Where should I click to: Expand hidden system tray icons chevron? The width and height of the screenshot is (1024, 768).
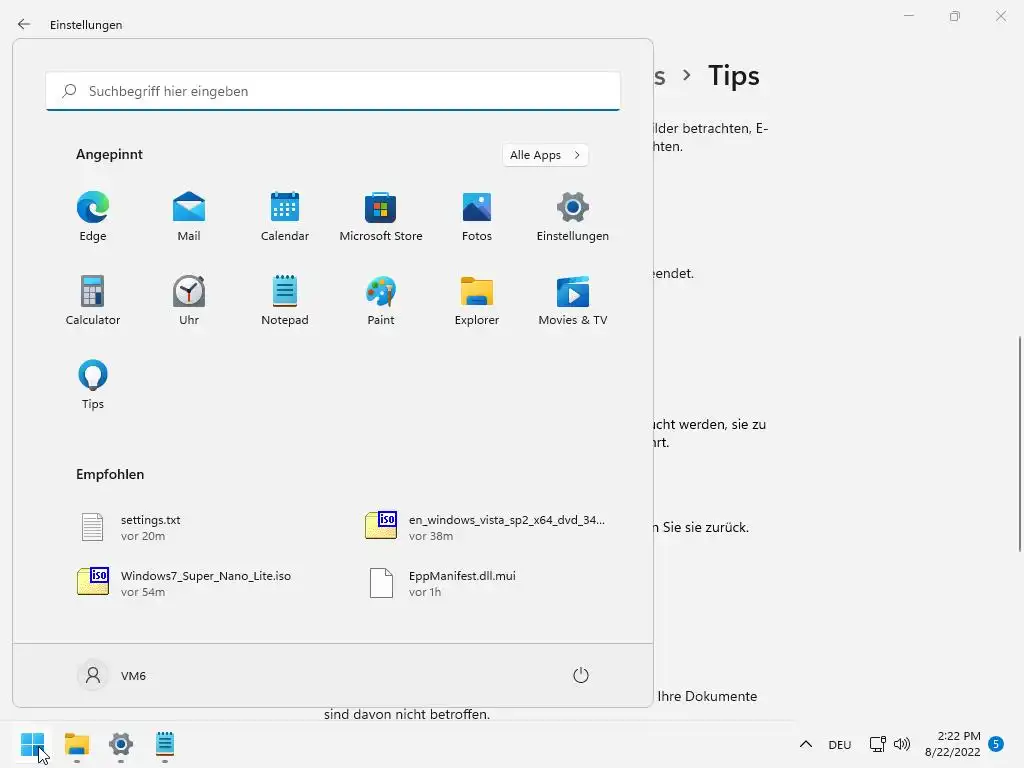click(806, 744)
